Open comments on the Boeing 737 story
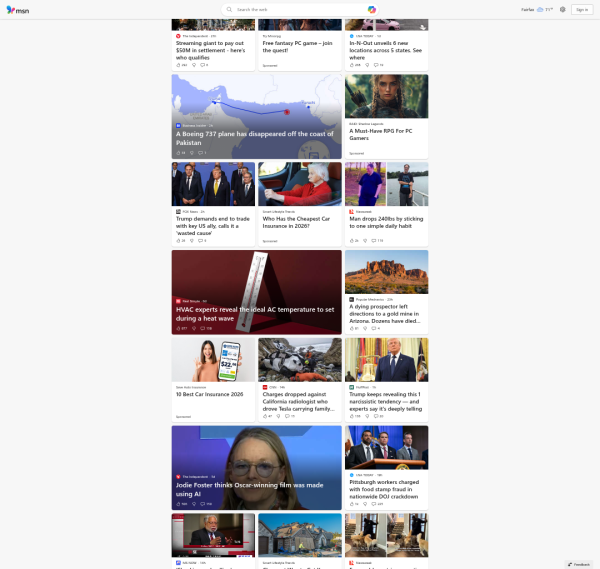The width and height of the screenshot is (600, 569). (x=200, y=153)
